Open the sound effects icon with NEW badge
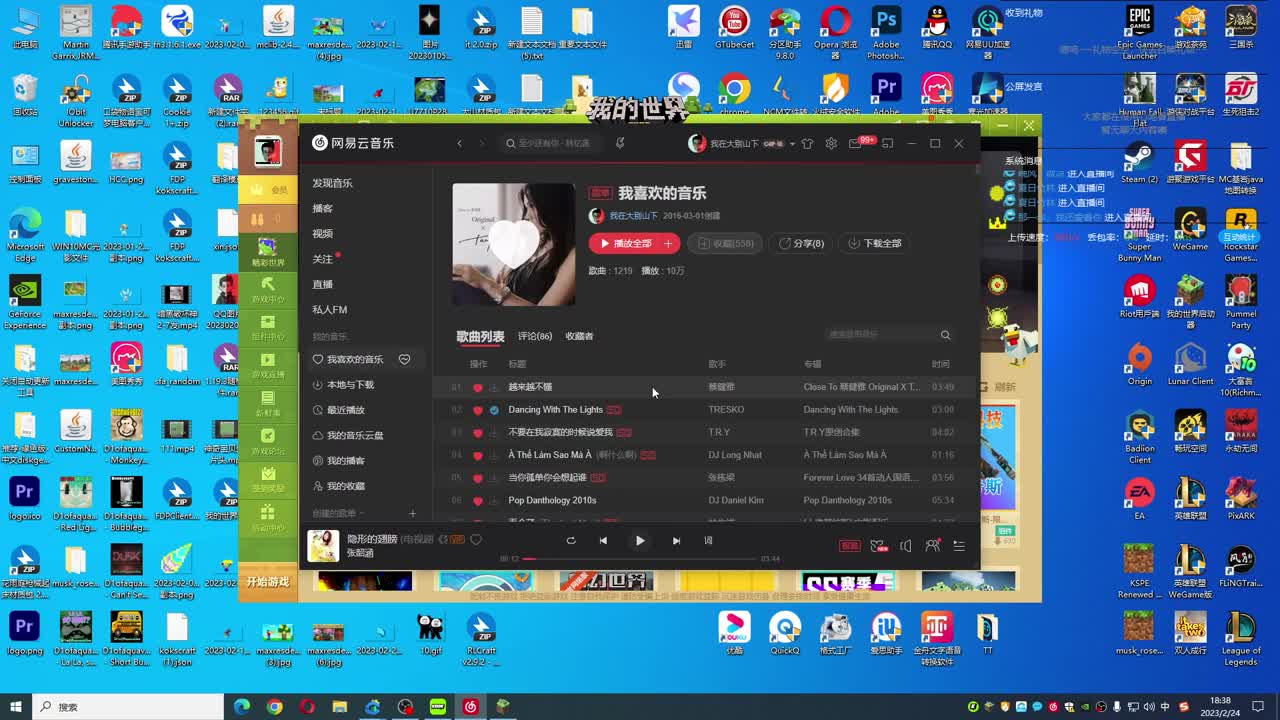The height and width of the screenshot is (720, 1280). (x=878, y=546)
